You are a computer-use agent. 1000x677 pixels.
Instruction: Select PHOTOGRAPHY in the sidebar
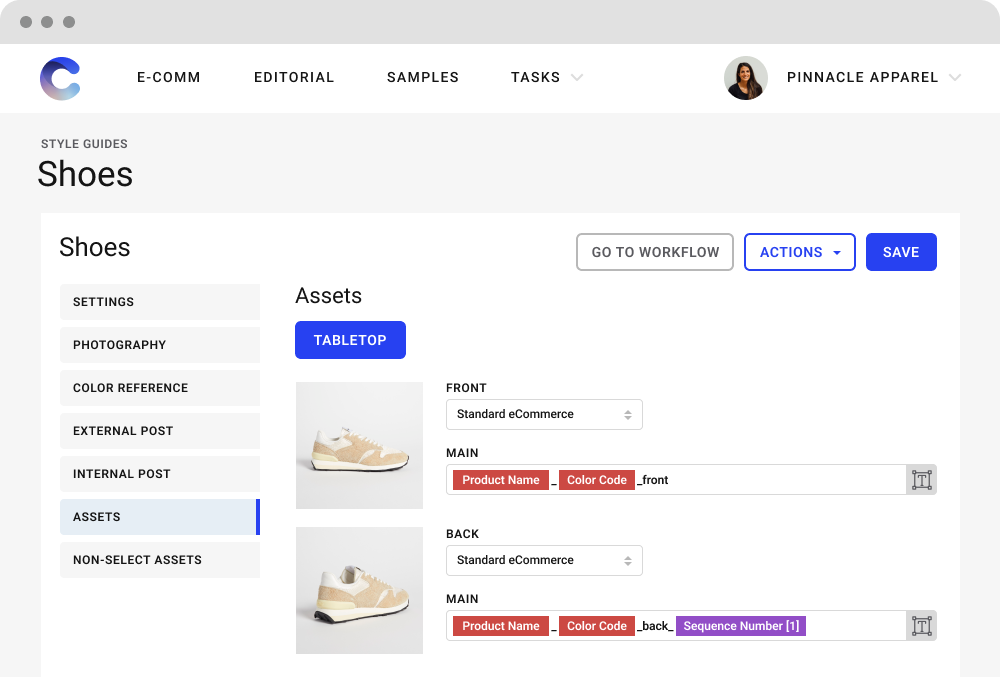pos(160,345)
